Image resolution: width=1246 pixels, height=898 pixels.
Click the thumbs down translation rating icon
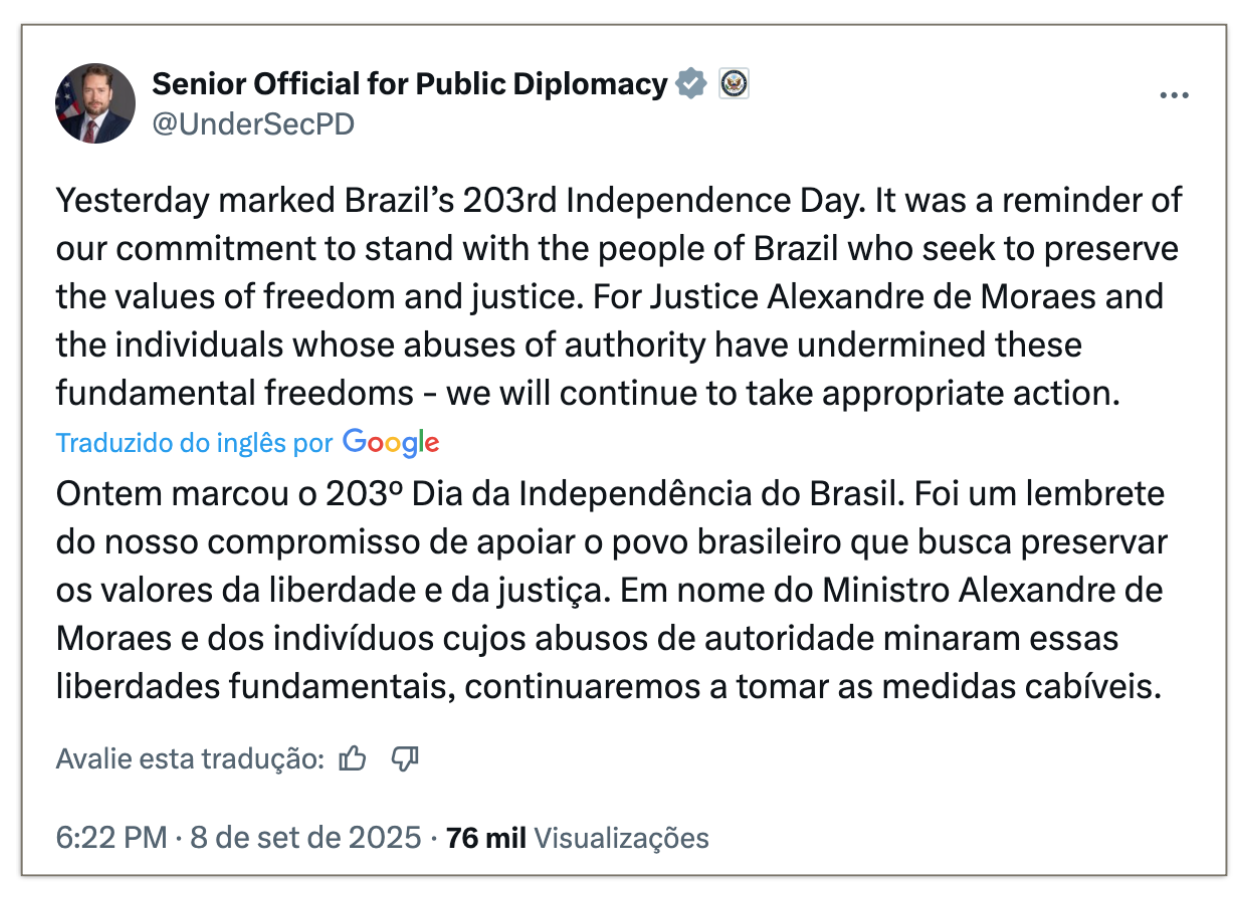click(404, 759)
